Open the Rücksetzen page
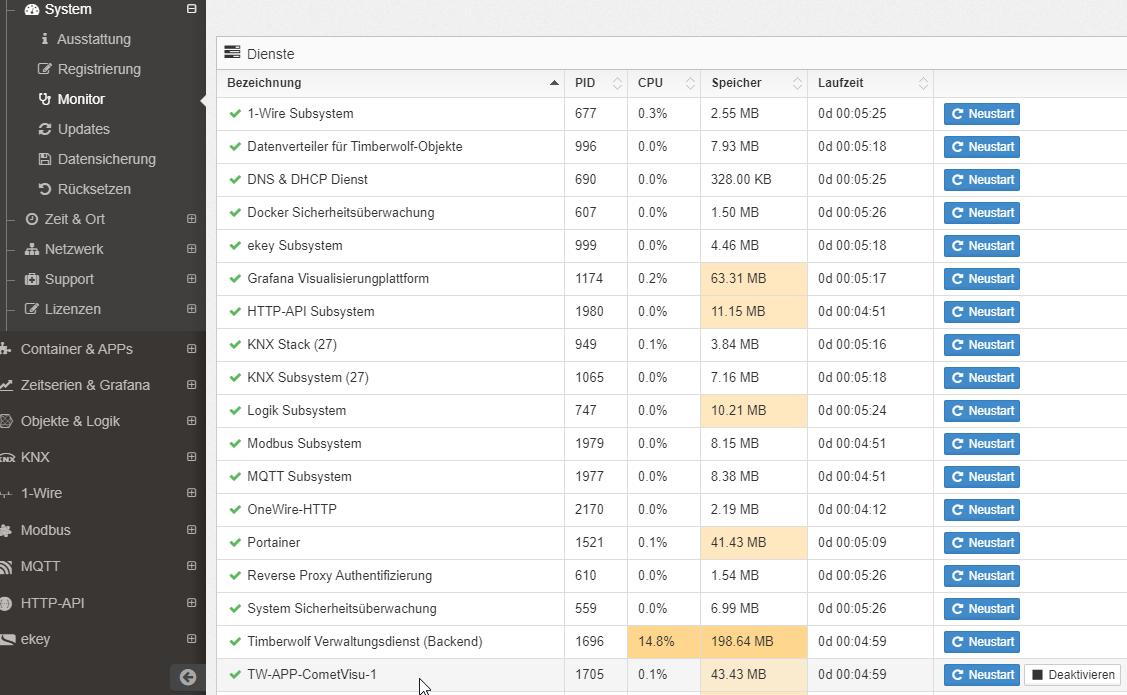The image size is (1127, 695). (x=94, y=190)
